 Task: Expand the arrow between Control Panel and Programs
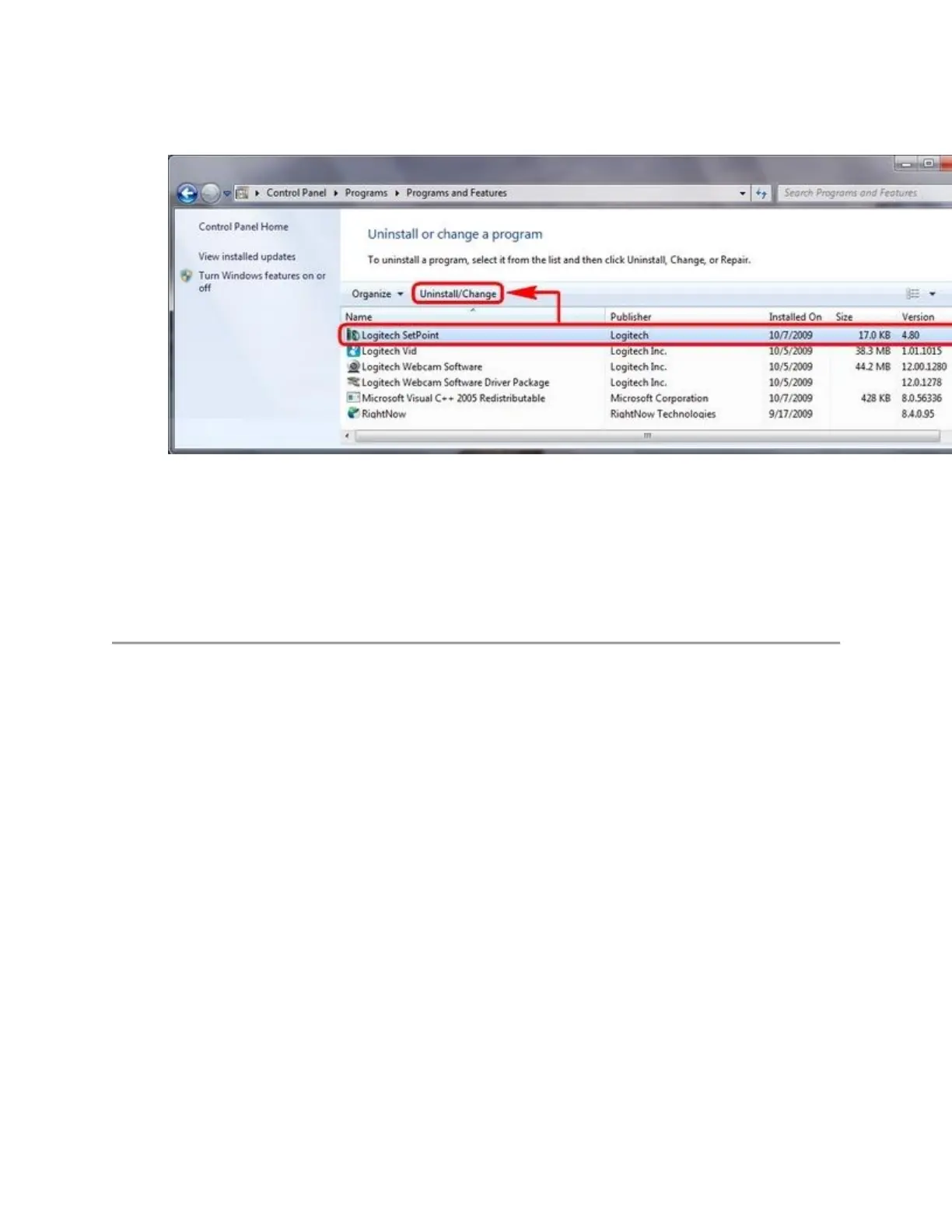click(336, 193)
